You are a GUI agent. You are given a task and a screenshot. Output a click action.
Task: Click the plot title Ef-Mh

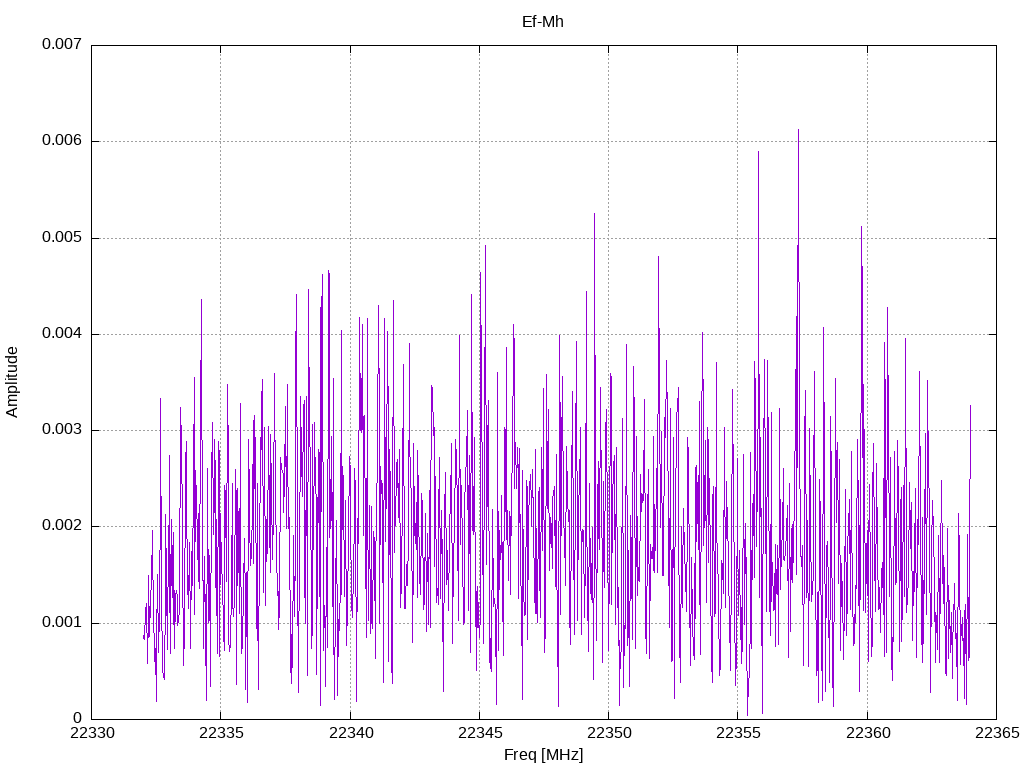pyautogui.click(x=543, y=21)
